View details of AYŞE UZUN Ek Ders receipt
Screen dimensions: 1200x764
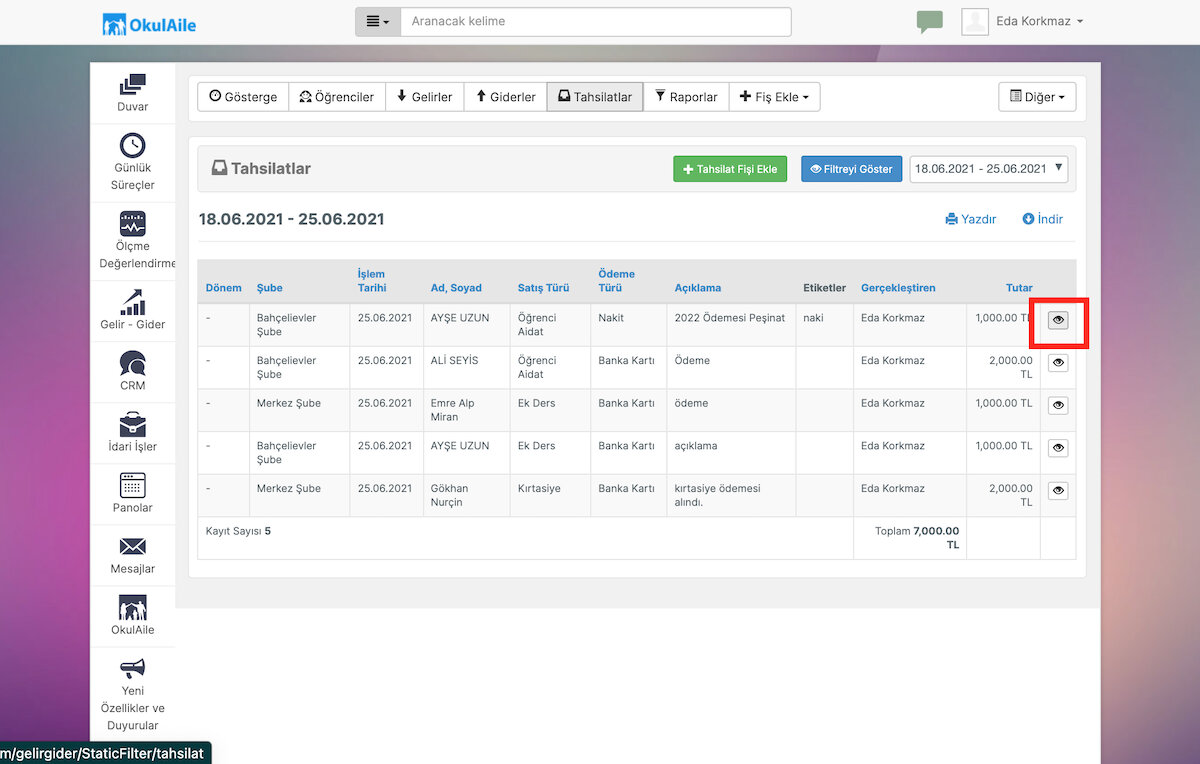tap(1058, 448)
